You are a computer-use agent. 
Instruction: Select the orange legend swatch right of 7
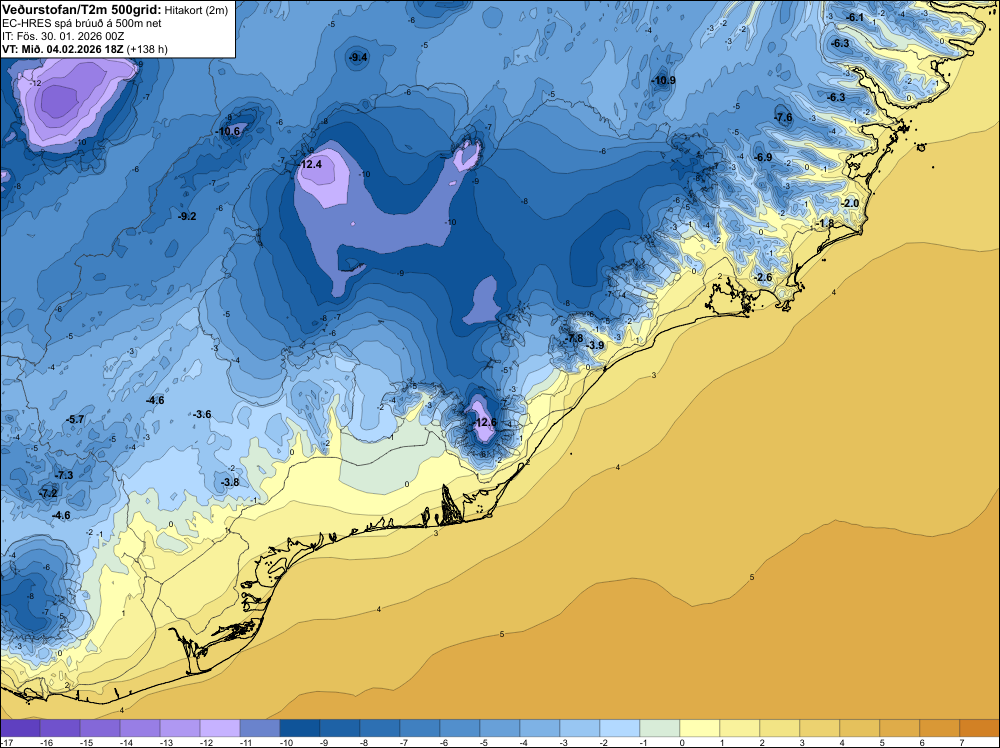pyautogui.click(x=980, y=728)
